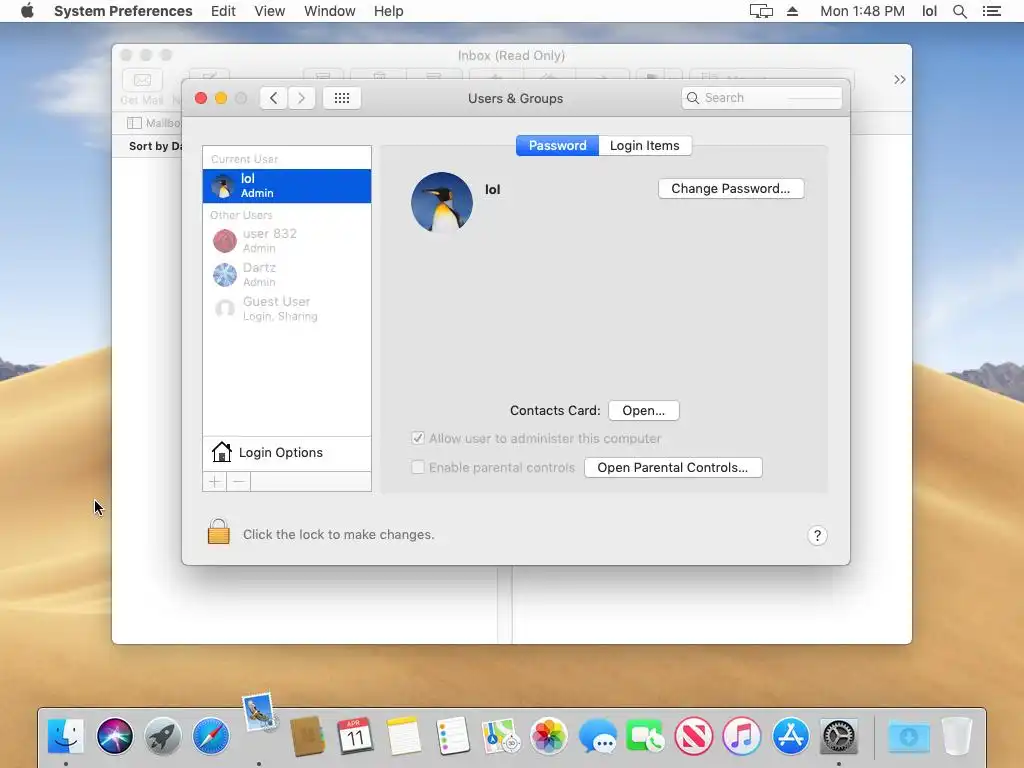Open Spotlight search in menu bar
The height and width of the screenshot is (768, 1024).
click(x=959, y=11)
